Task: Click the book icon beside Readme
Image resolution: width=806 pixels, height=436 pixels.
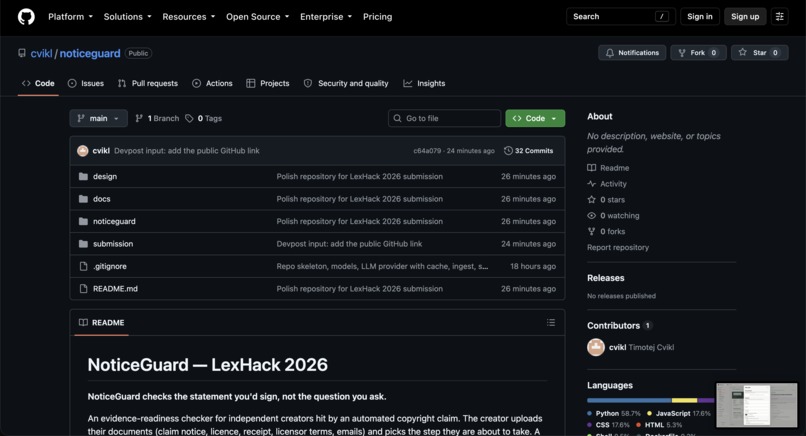Action: [x=592, y=168]
